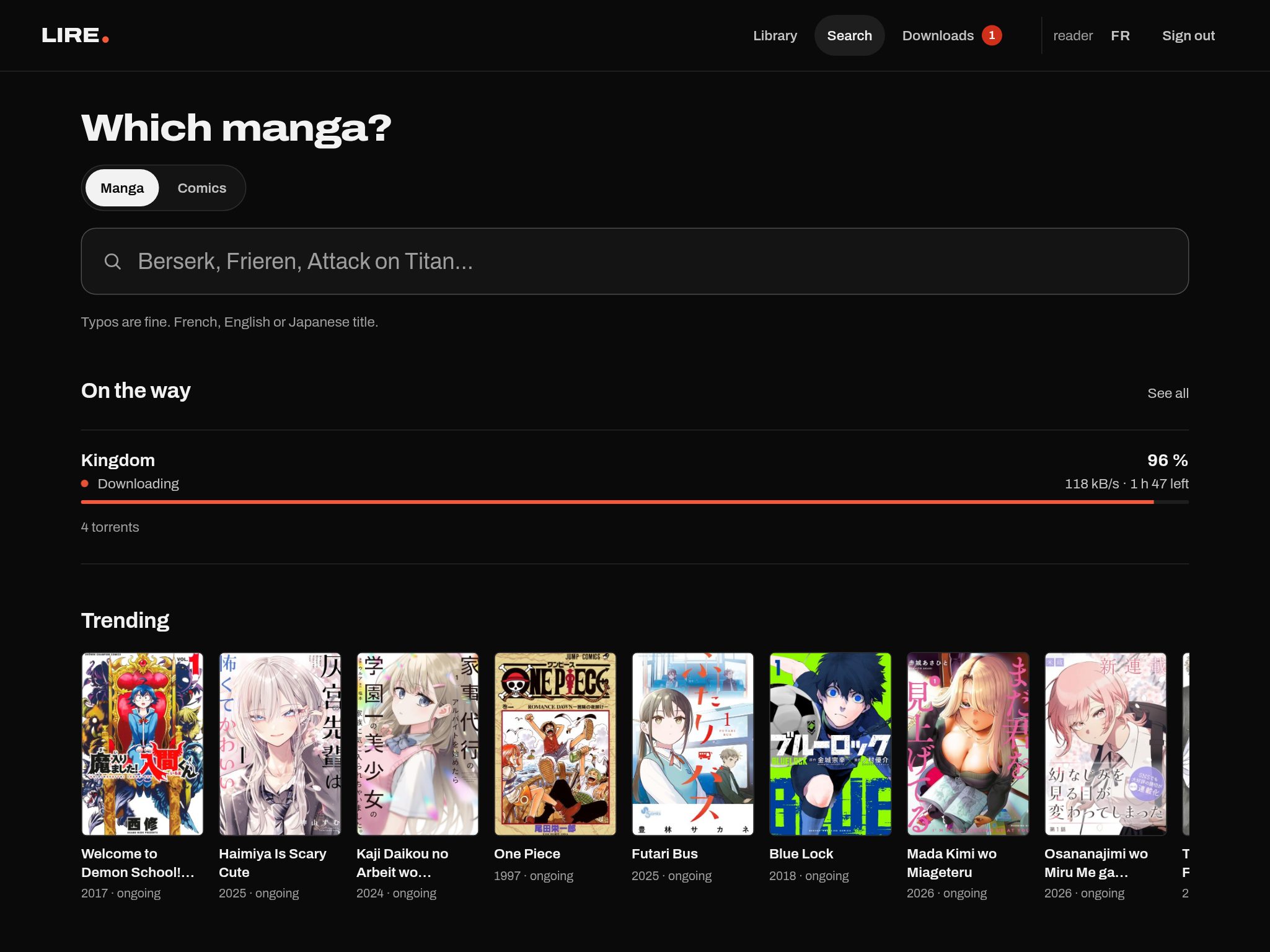This screenshot has width=1270, height=952.
Task: Open Kaji Daikou no Arbeit cover
Action: [417, 744]
